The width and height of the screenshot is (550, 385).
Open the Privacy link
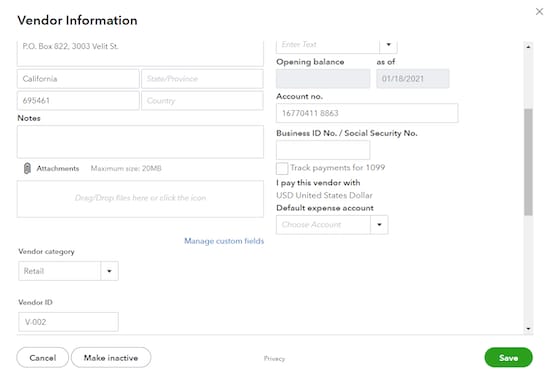click(x=274, y=358)
